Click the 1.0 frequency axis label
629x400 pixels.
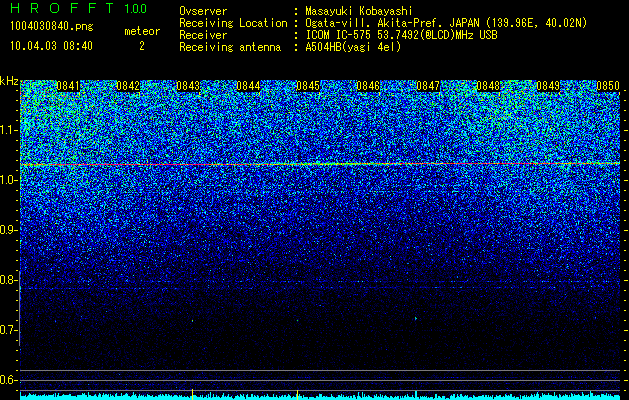pos(9,180)
